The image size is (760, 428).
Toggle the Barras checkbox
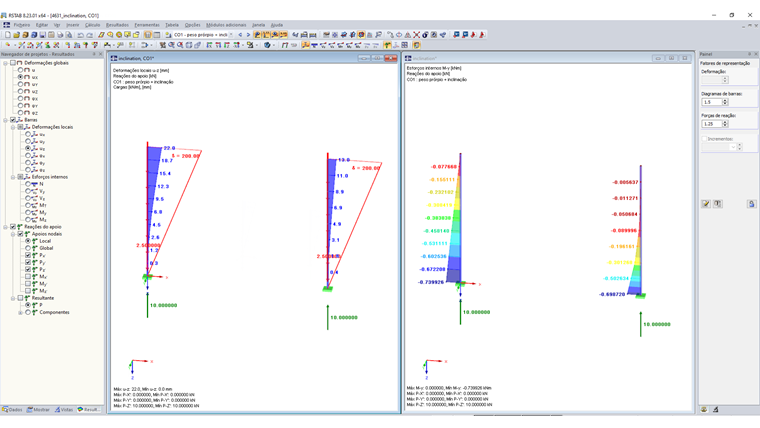(13, 120)
